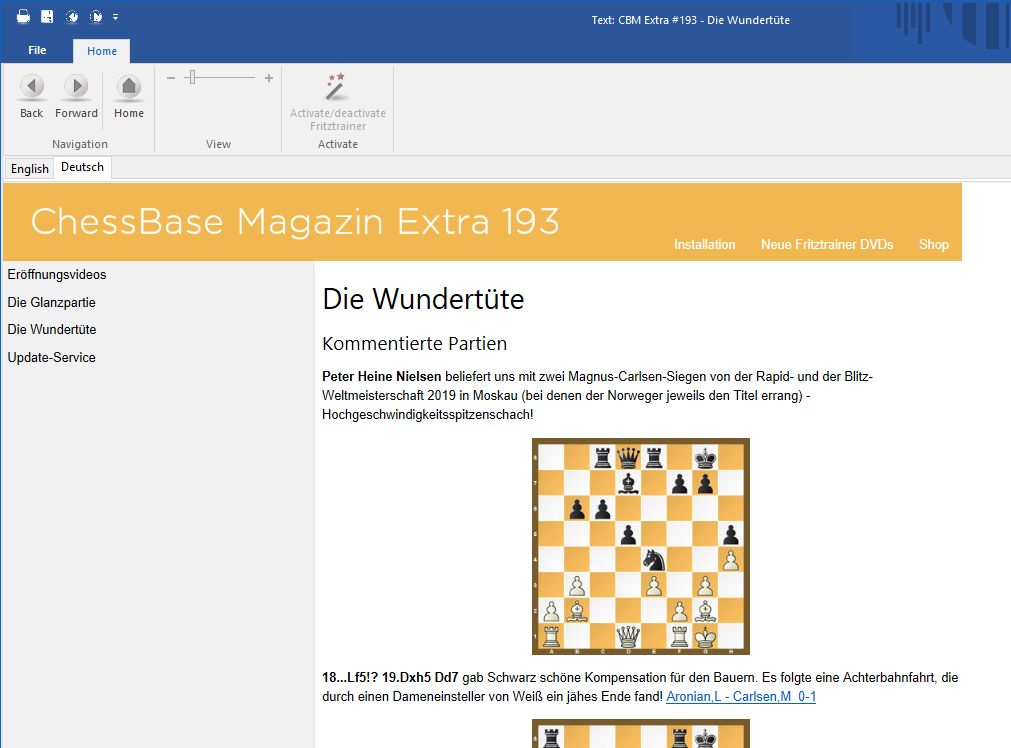The image size is (1011, 748).
Task: Open Neue Fritztrainer DVDs link
Action: point(826,245)
